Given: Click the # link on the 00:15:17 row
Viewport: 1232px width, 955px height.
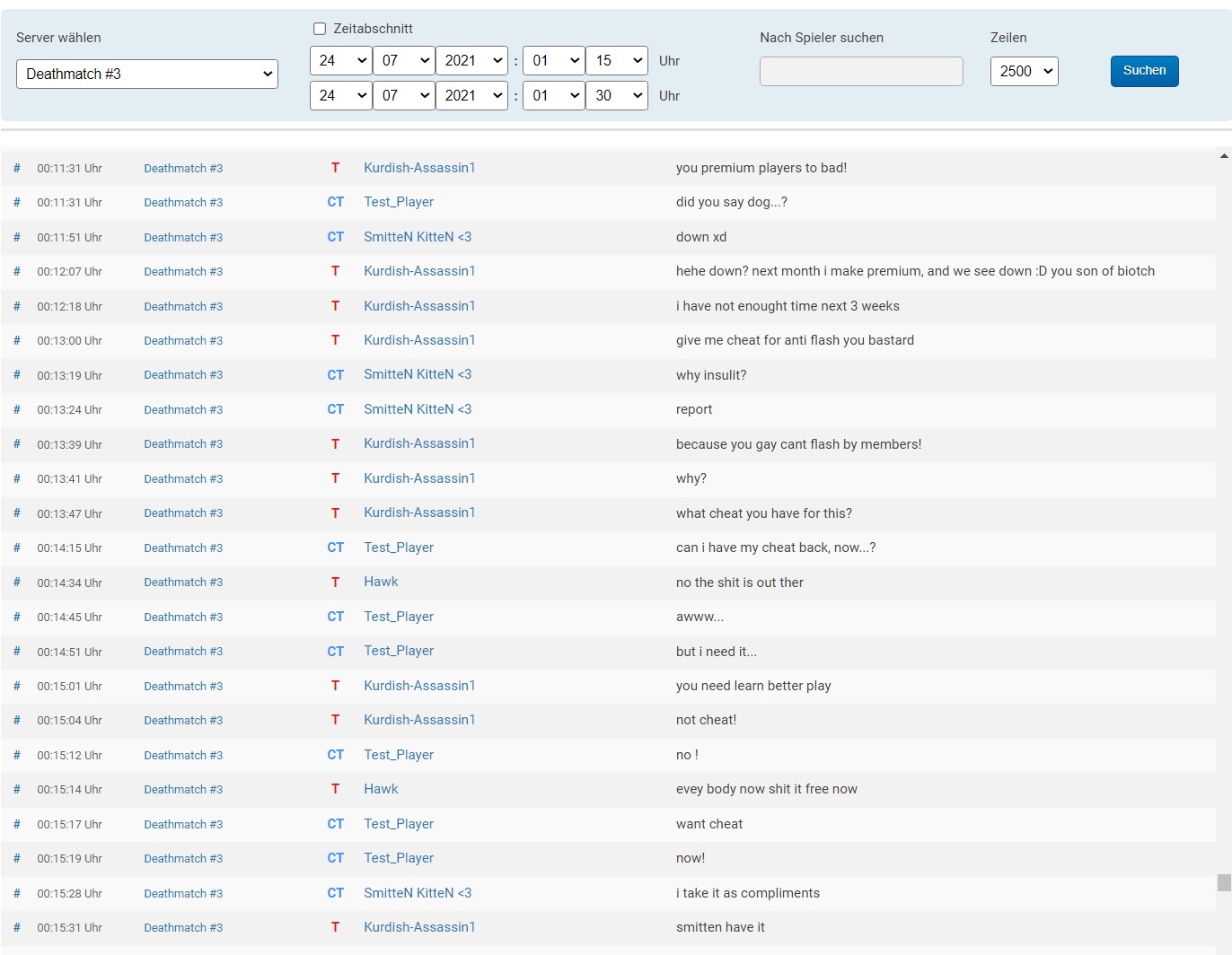Looking at the screenshot, I should (16, 824).
